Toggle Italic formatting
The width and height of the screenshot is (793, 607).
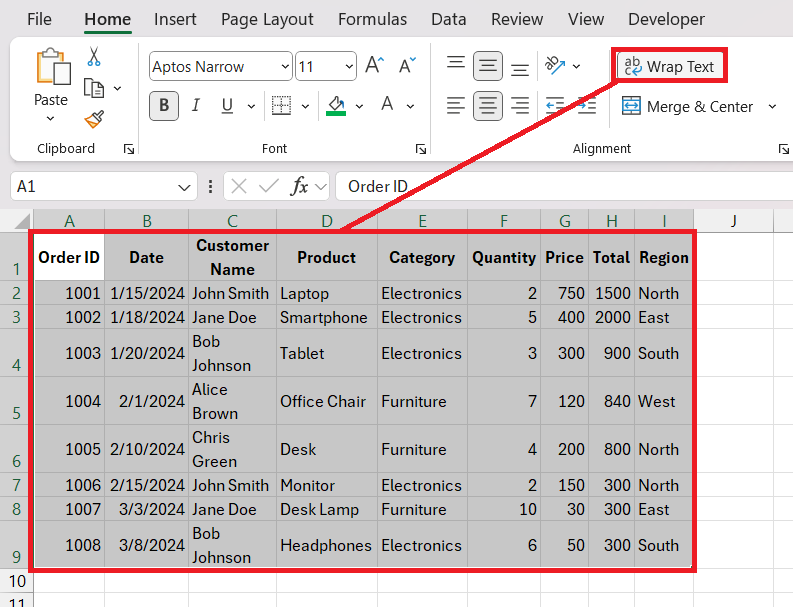(x=196, y=106)
